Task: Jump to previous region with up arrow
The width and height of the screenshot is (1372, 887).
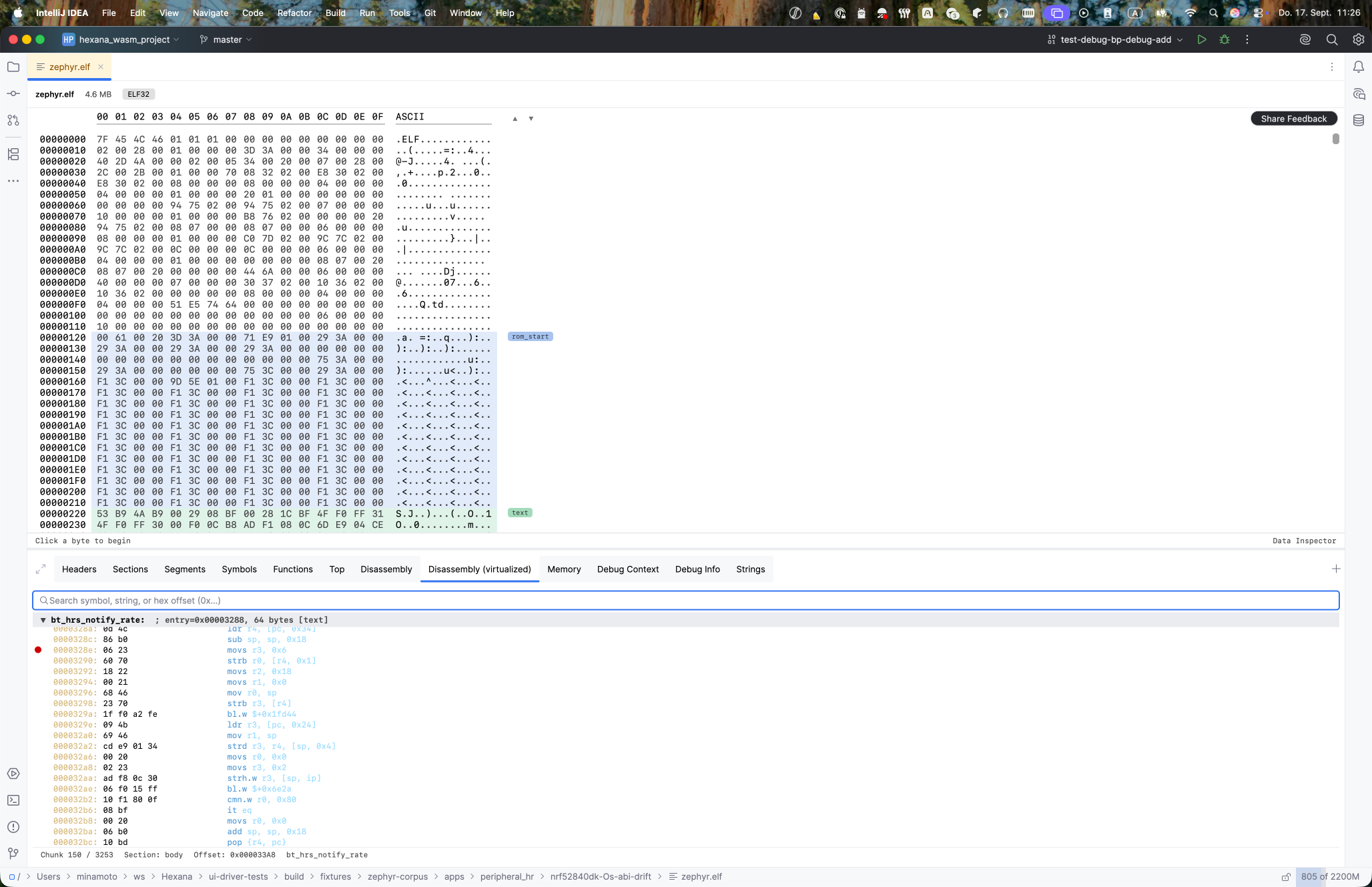Action: [x=515, y=119]
